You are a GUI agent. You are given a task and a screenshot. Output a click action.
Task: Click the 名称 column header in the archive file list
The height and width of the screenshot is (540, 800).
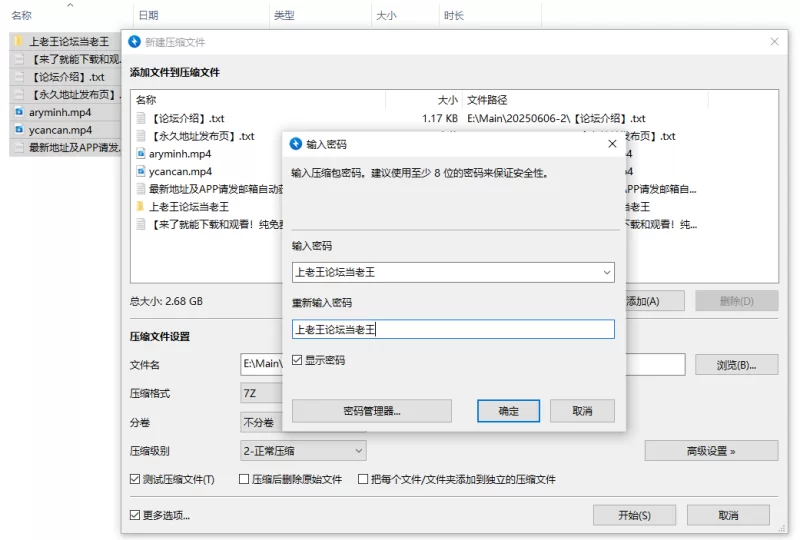pyautogui.click(x=146, y=100)
